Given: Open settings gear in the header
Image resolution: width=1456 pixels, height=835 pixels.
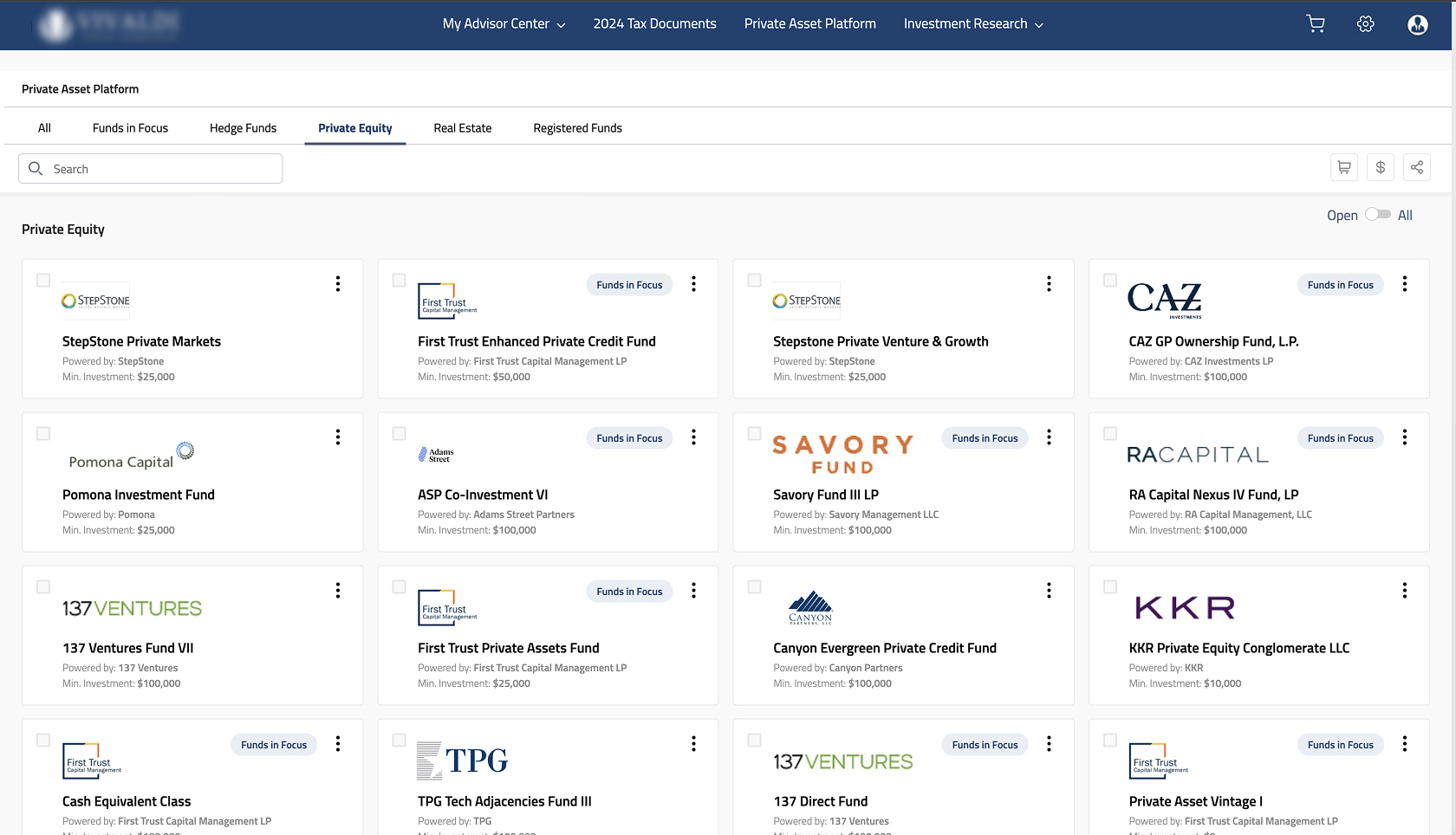Looking at the screenshot, I should [x=1366, y=24].
